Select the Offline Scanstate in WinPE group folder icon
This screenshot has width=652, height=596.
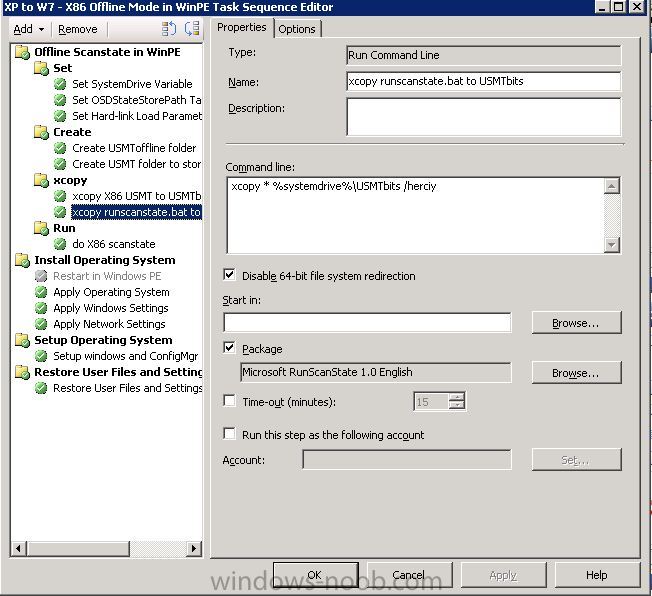pos(22,52)
